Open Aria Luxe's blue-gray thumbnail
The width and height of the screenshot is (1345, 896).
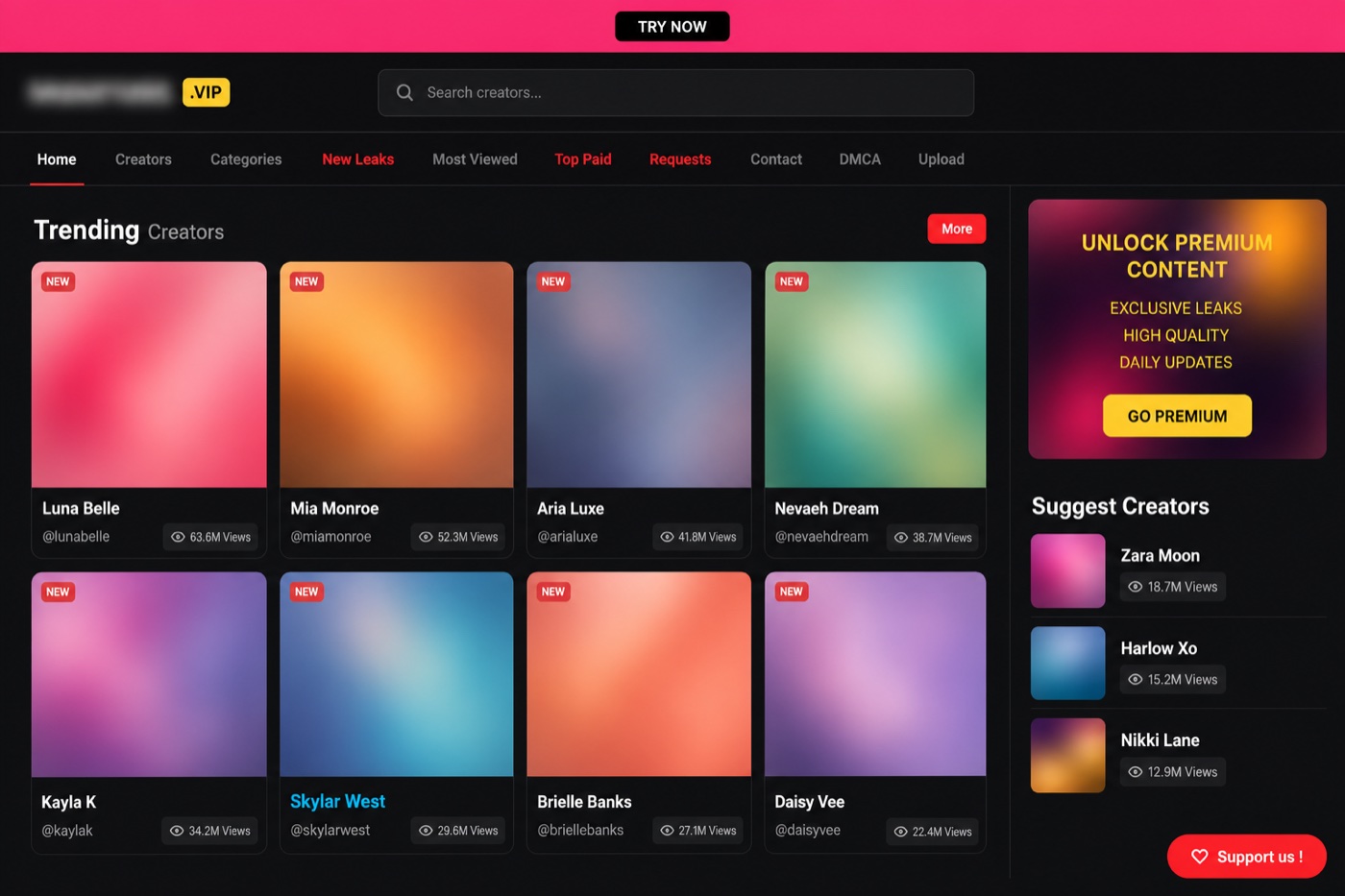[639, 375]
